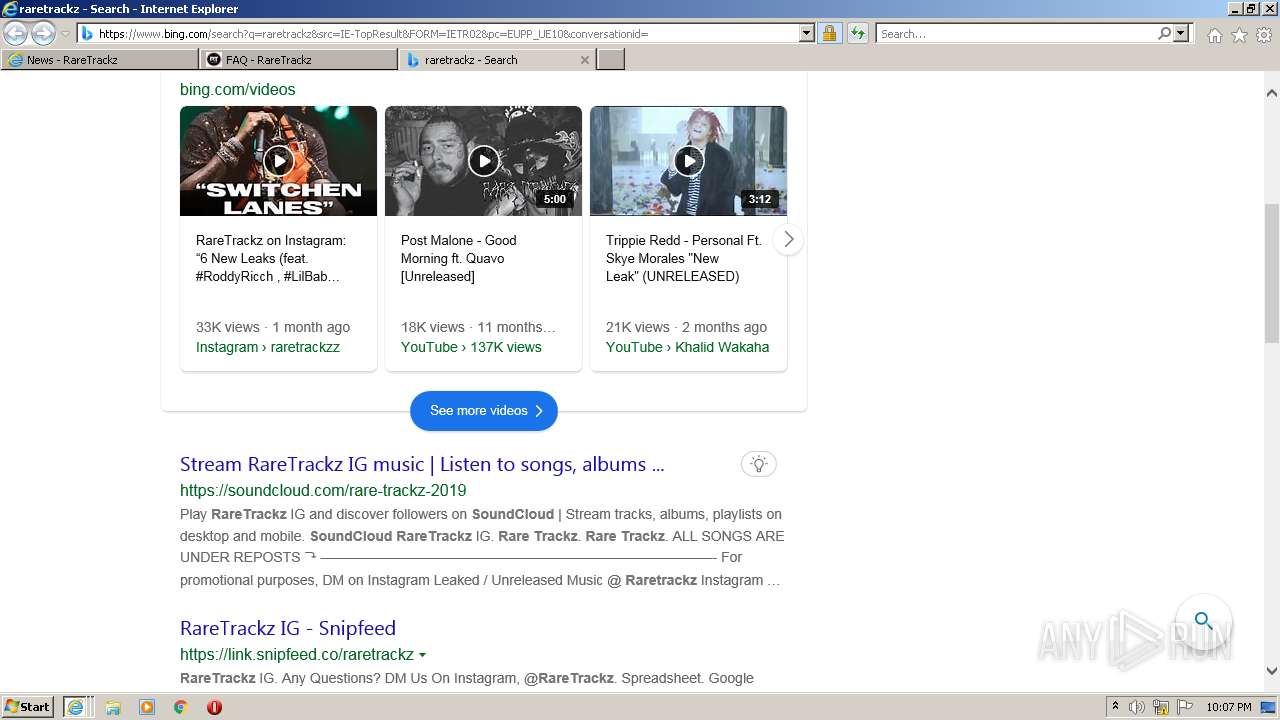Image resolution: width=1280 pixels, height=720 pixels.
Task: Open a new blank tab
Action: pos(611,60)
